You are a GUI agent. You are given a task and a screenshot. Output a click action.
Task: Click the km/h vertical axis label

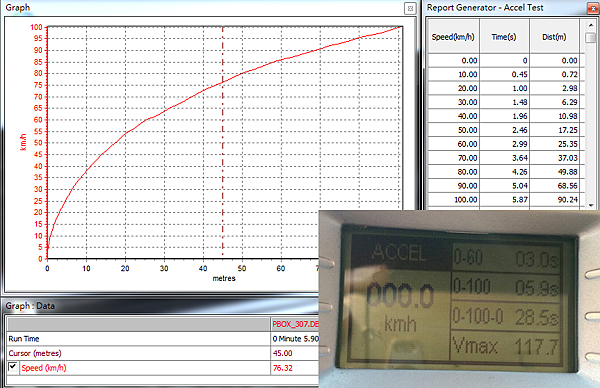(23, 142)
